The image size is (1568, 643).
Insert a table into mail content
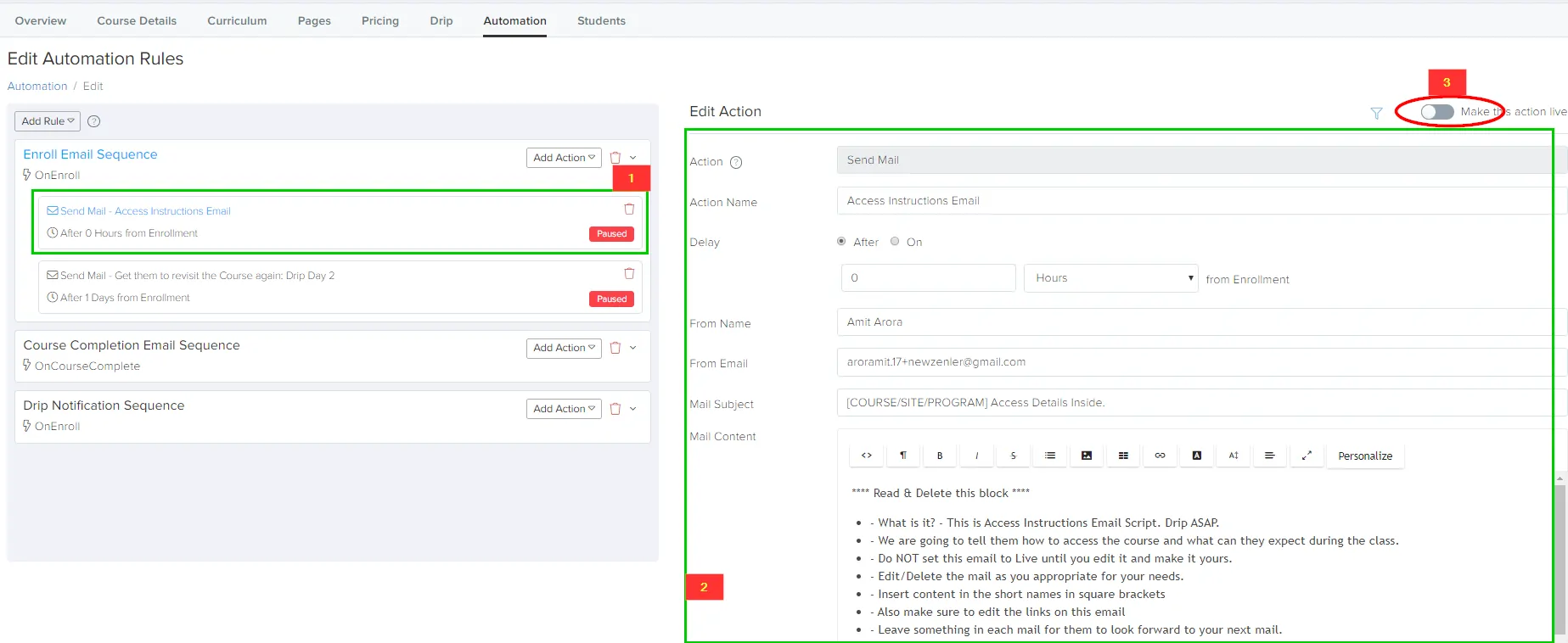(1123, 456)
